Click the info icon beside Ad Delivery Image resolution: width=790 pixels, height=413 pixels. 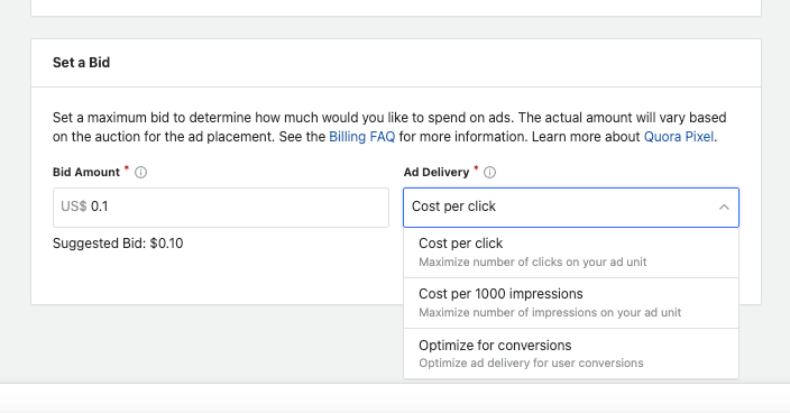(x=490, y=173)
